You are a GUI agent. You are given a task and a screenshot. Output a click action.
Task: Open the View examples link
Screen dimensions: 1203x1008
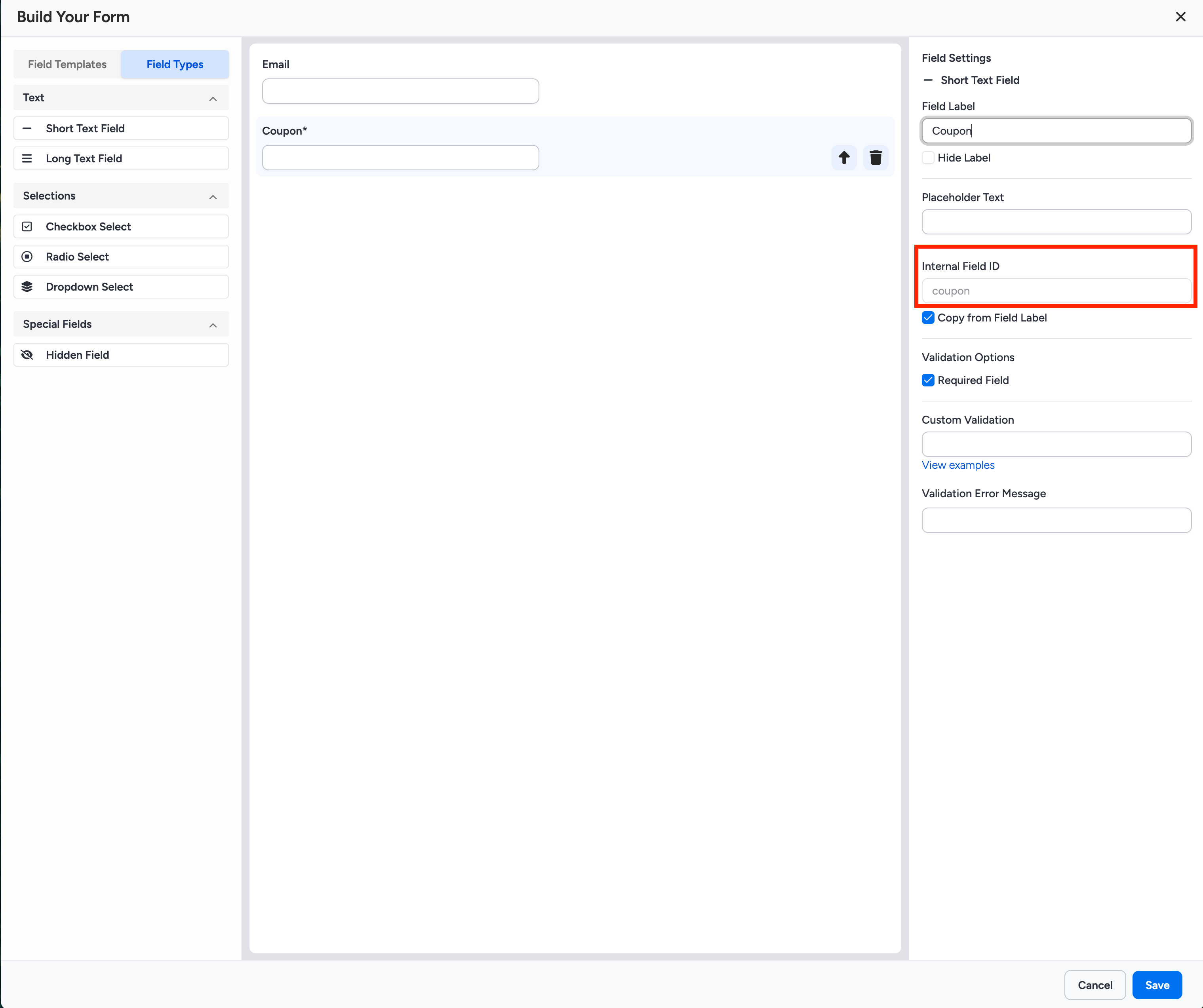958,465
